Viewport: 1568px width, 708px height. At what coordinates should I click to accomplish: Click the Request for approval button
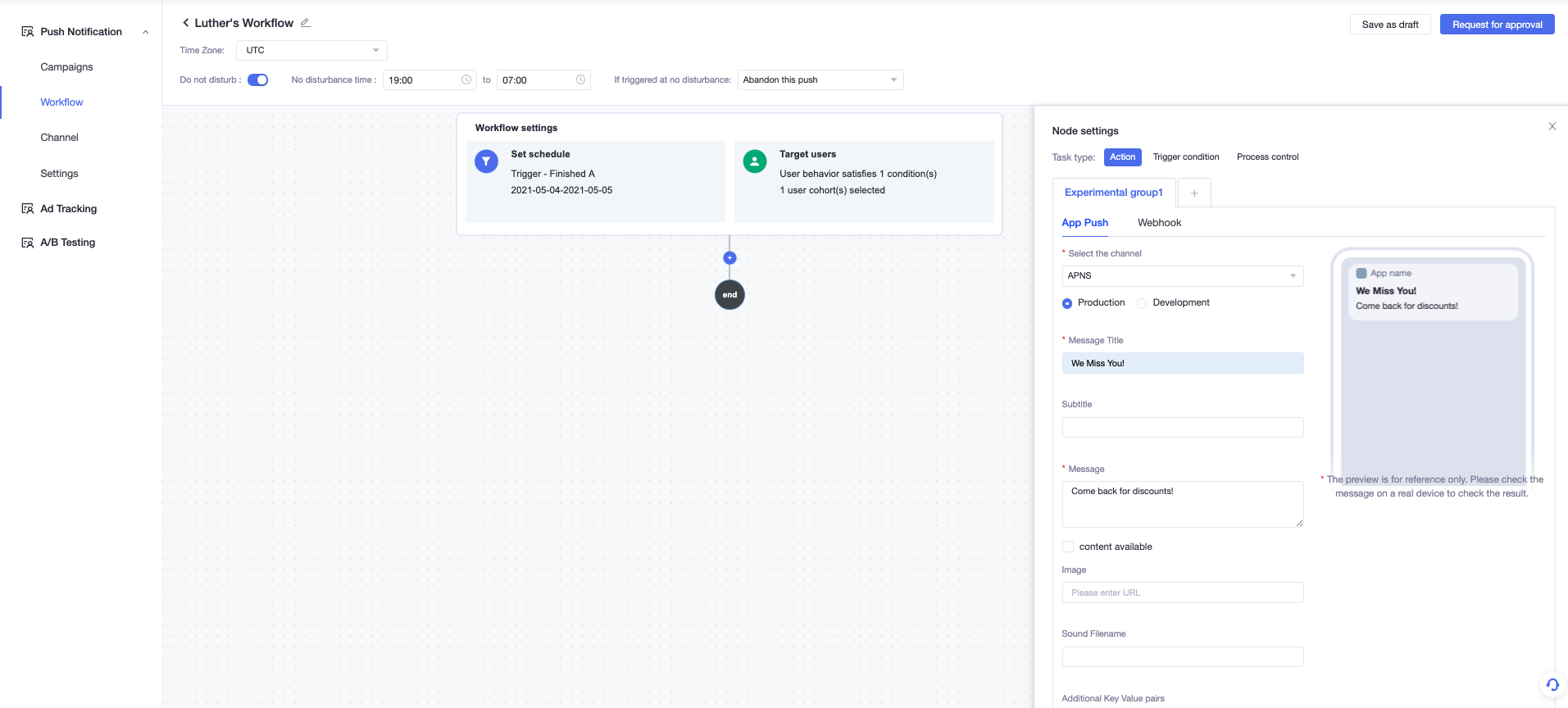(x=1497, y=25)
